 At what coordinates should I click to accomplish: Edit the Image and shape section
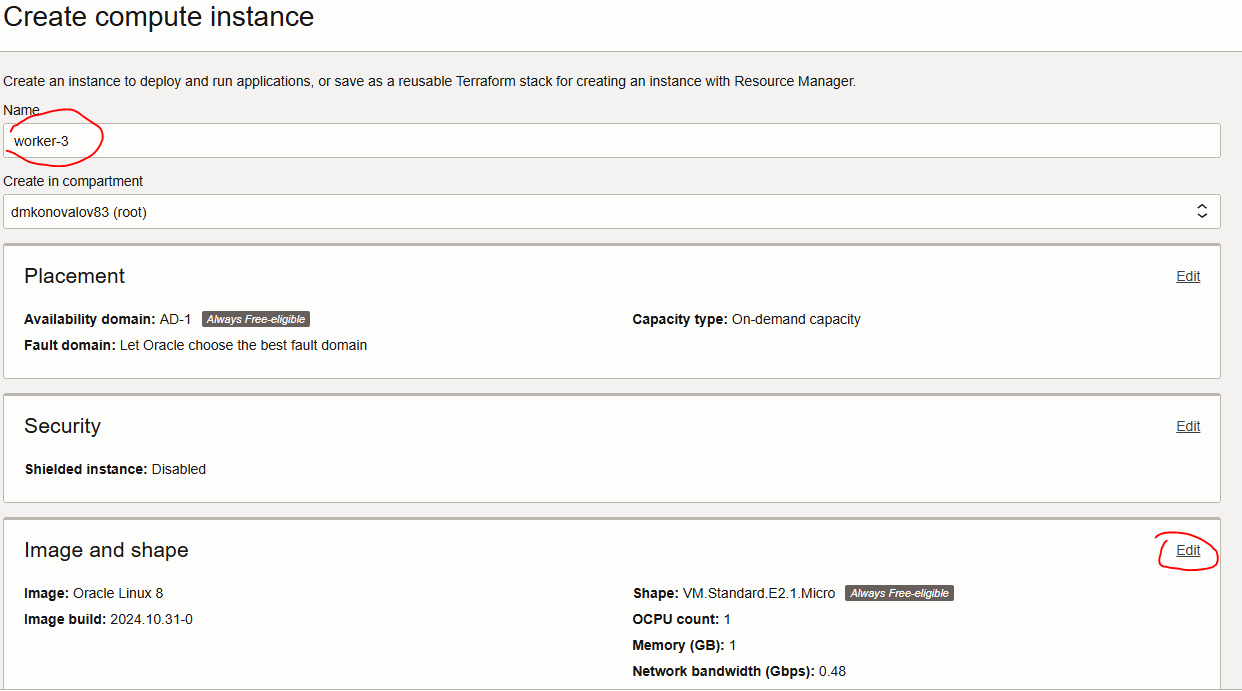[x=1188, y=551]
